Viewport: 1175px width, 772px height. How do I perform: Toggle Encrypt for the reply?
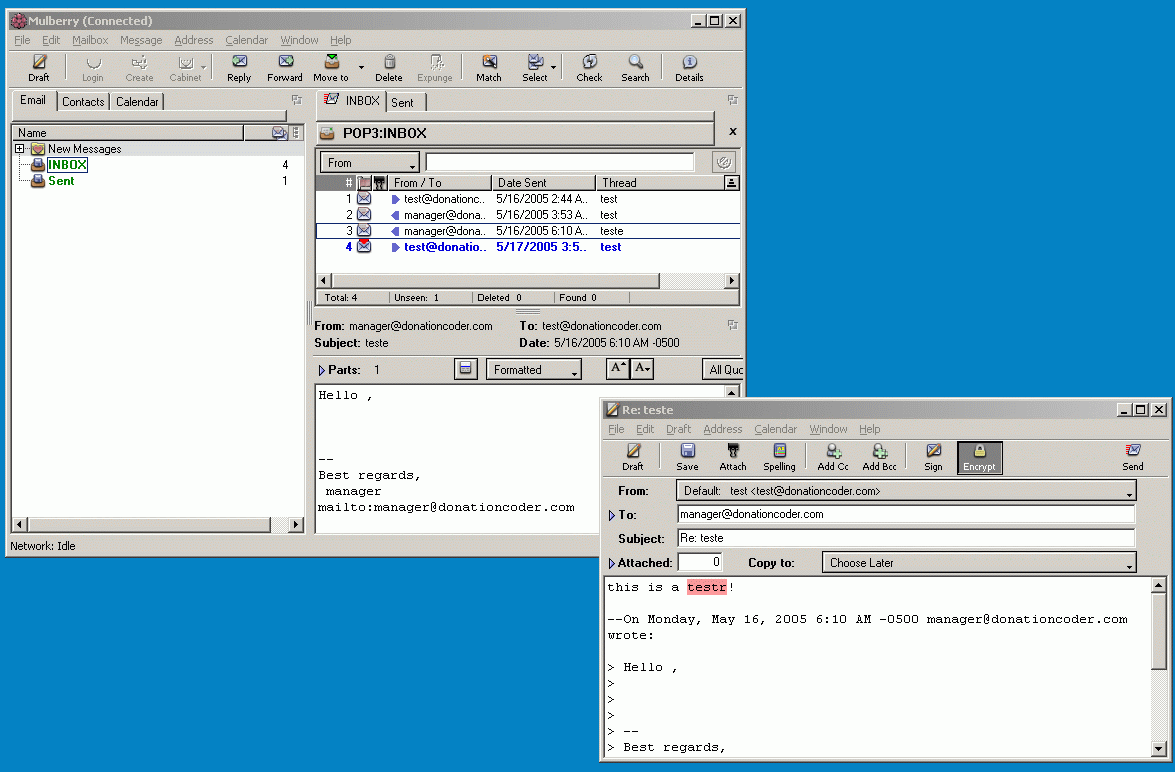coord(979,456)
